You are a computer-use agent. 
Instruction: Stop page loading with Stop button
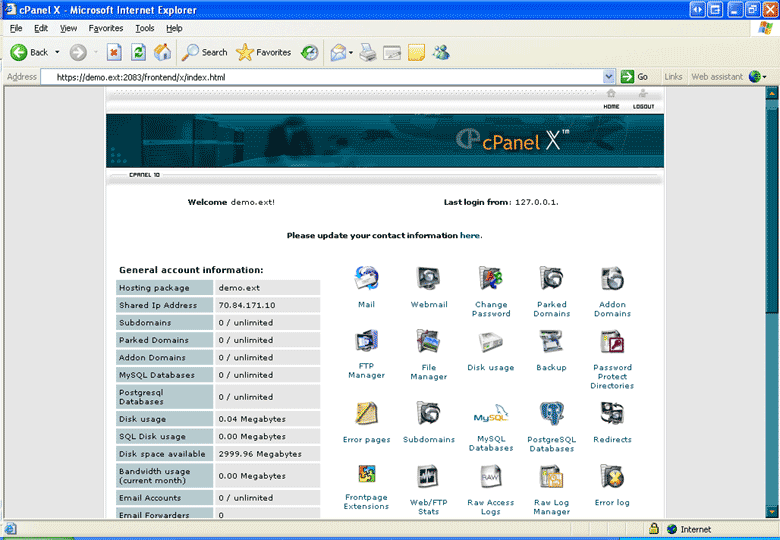click(x=114, y=52)
